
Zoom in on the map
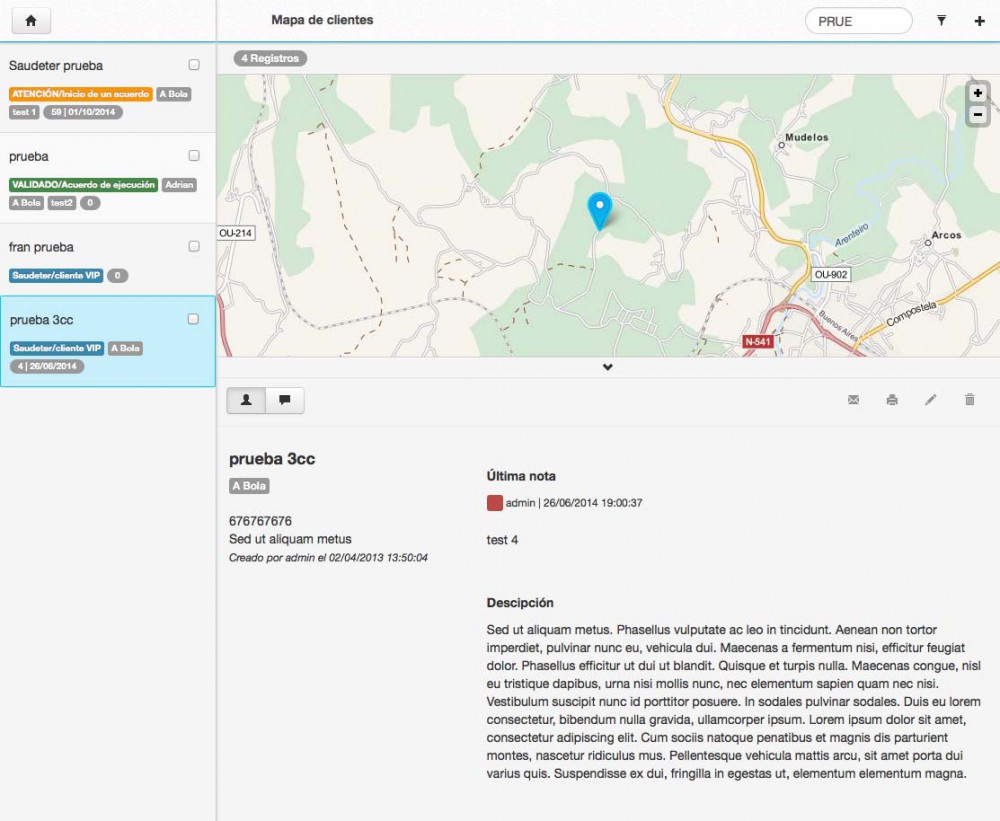tap(977, 93)
